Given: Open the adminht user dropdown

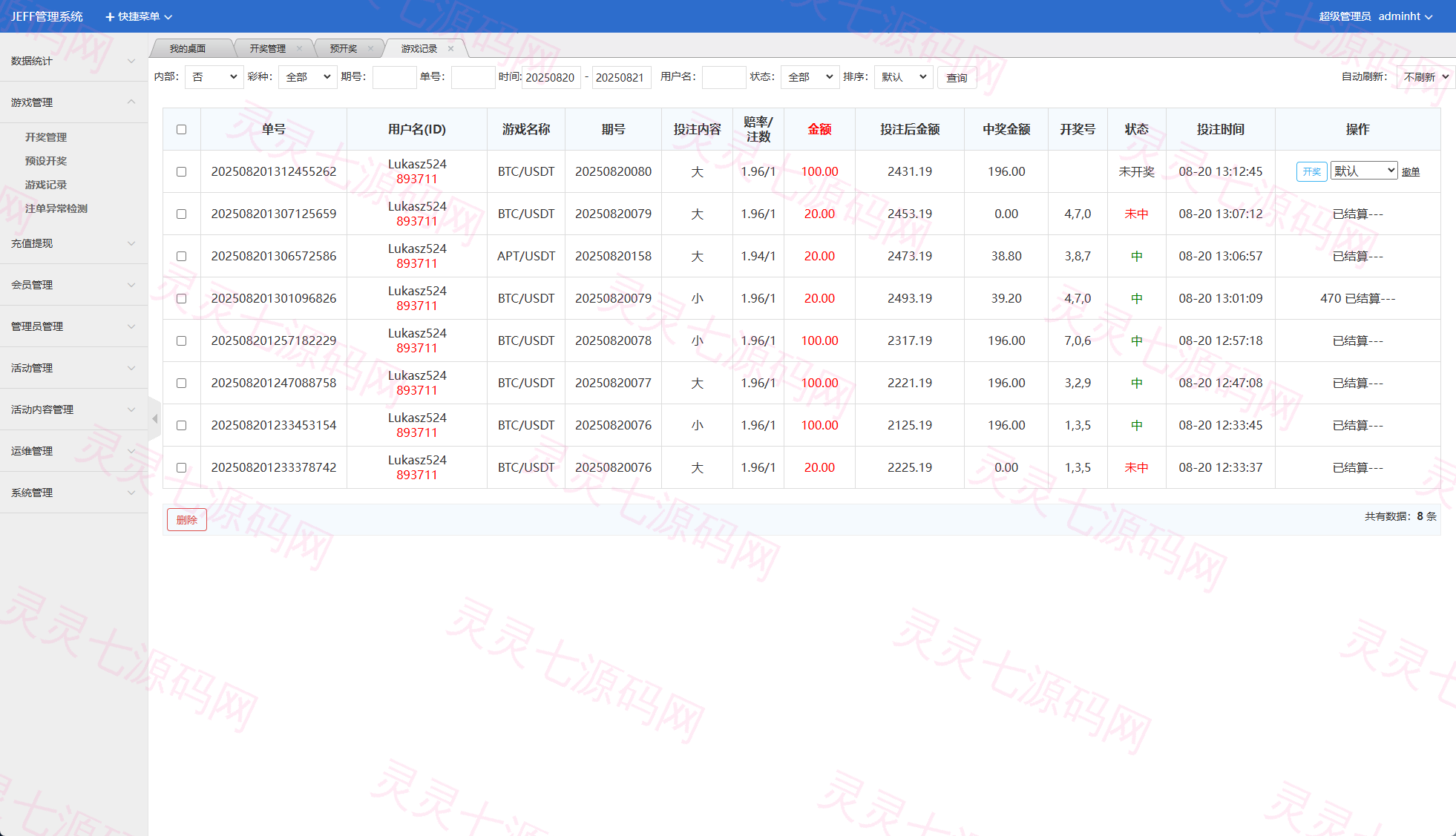Looking at the screenshot, I should (x=1405, y=16).
